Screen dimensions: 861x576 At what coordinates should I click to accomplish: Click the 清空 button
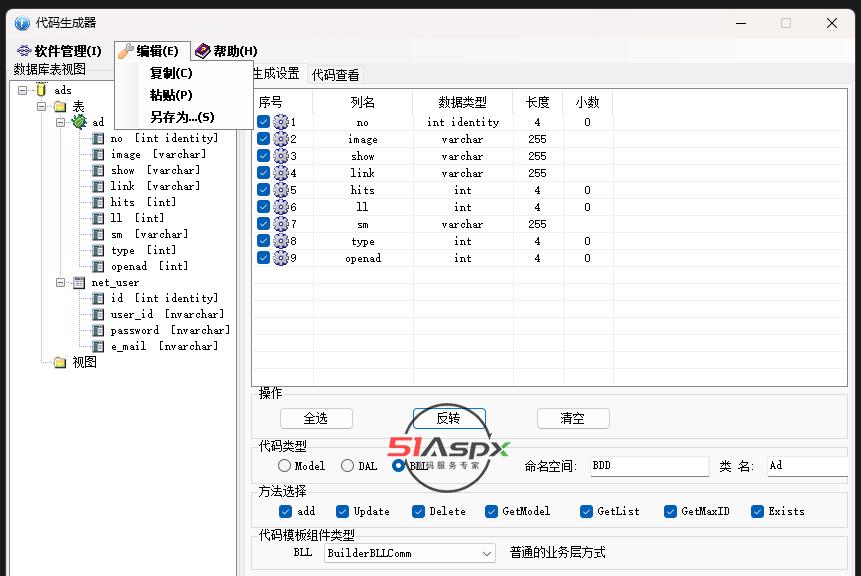coord(573,418)
